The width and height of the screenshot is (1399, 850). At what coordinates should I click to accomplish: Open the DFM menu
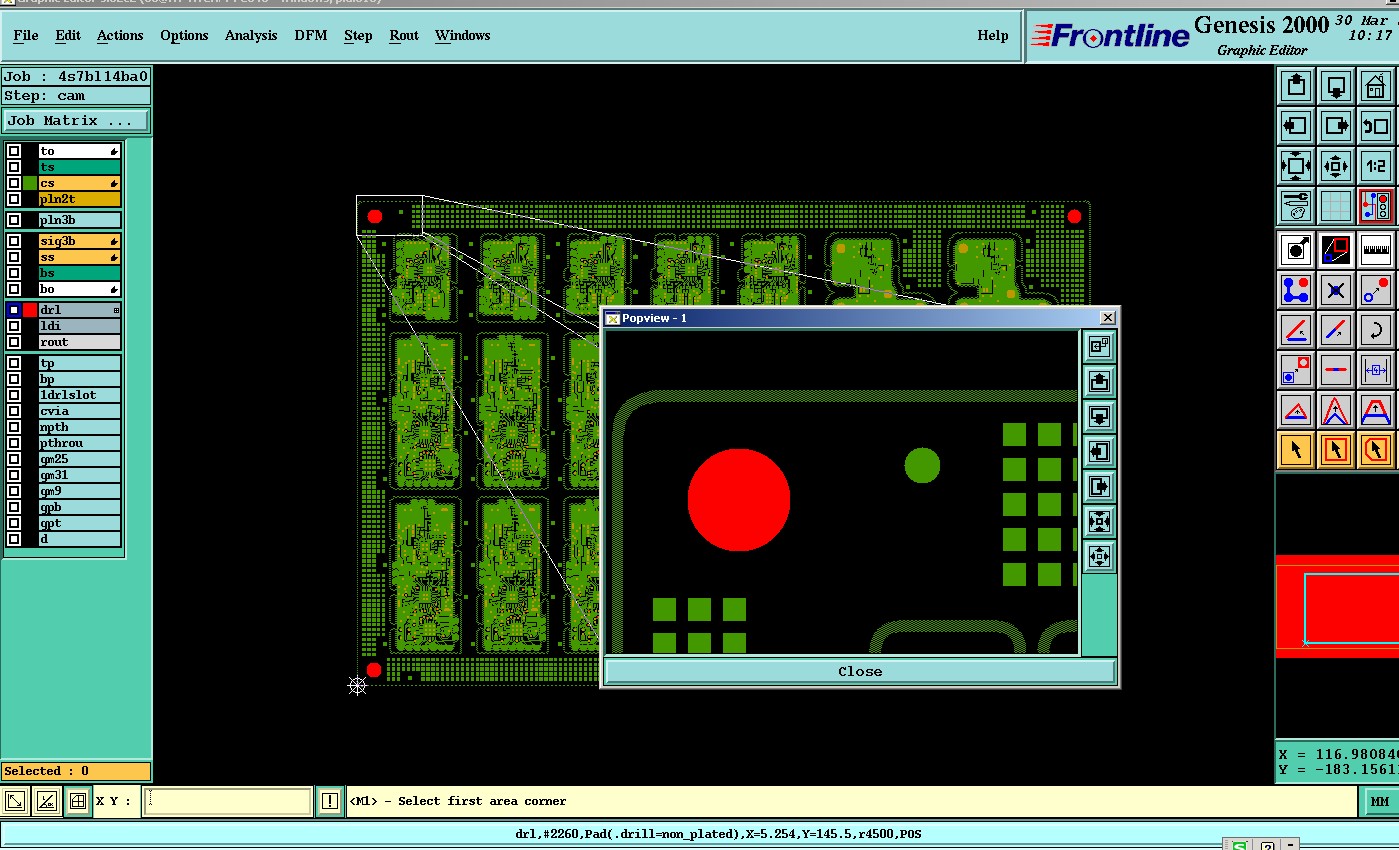[311, 35]
